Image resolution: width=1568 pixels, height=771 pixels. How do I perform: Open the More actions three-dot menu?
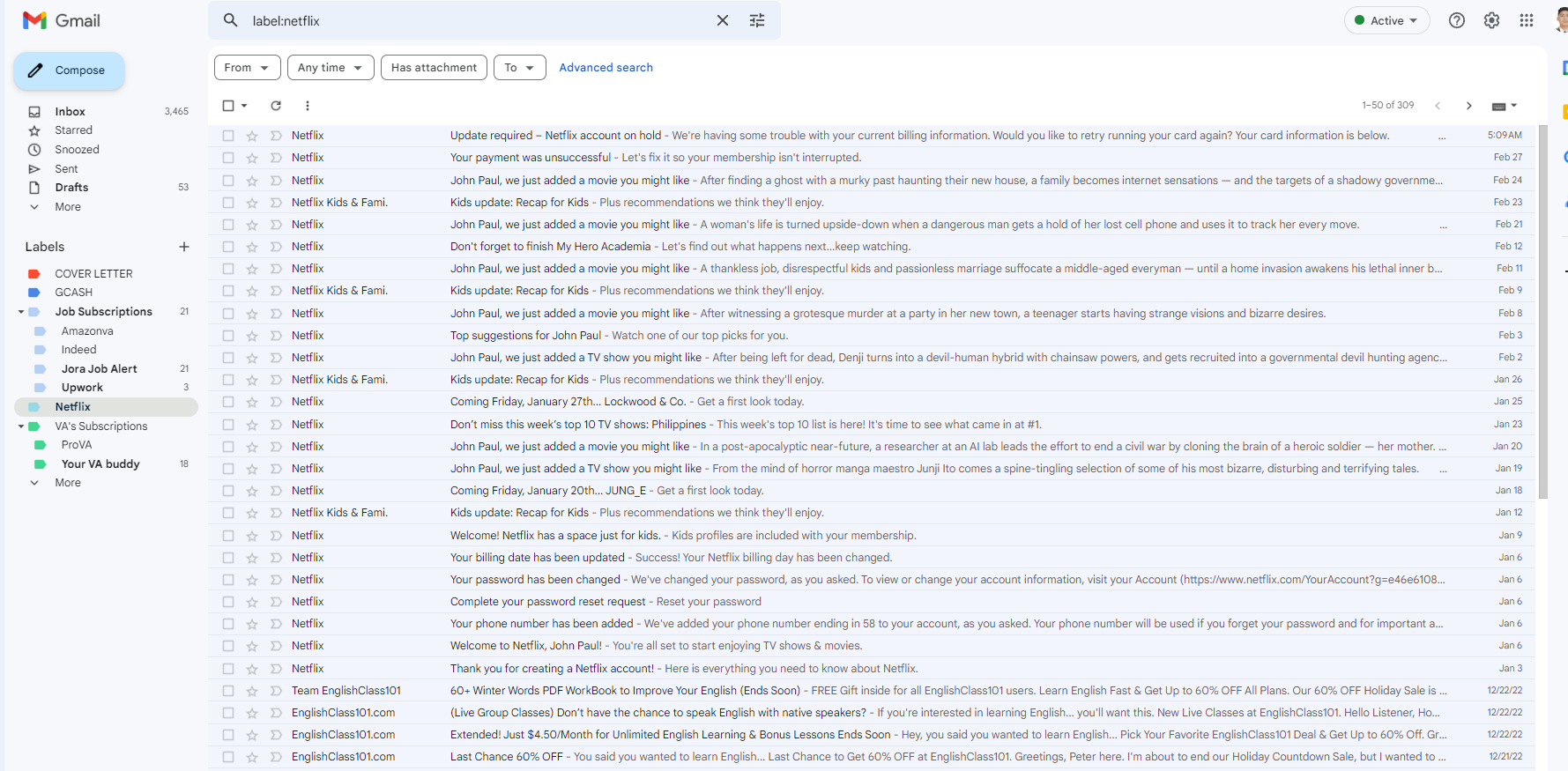point(308,106)
